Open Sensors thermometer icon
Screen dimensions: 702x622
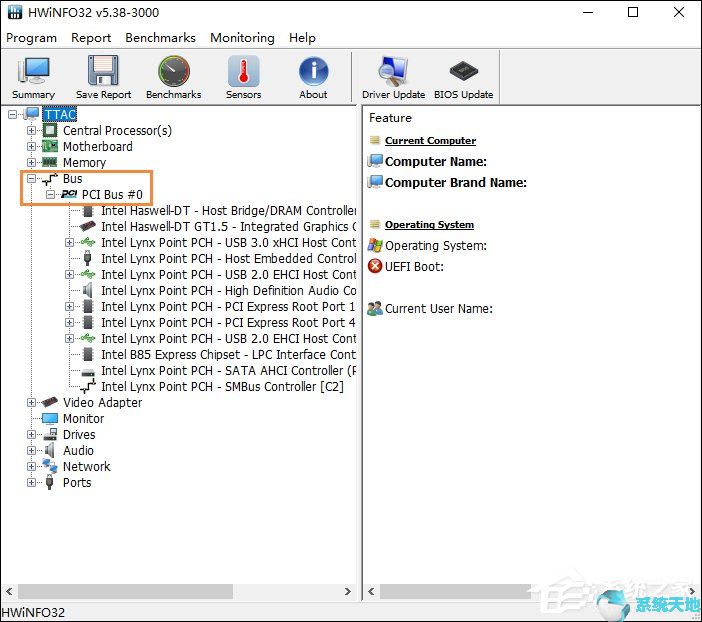(243, 71)
